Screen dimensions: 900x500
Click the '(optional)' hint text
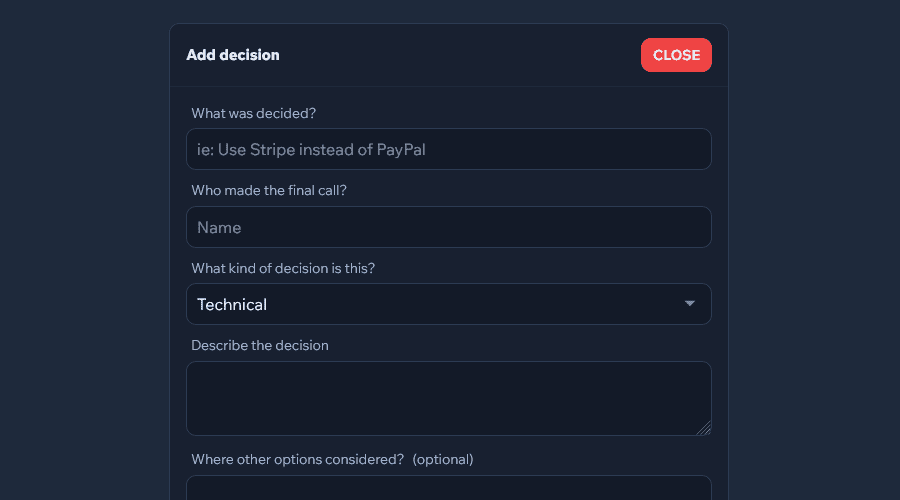coord(443,459)
